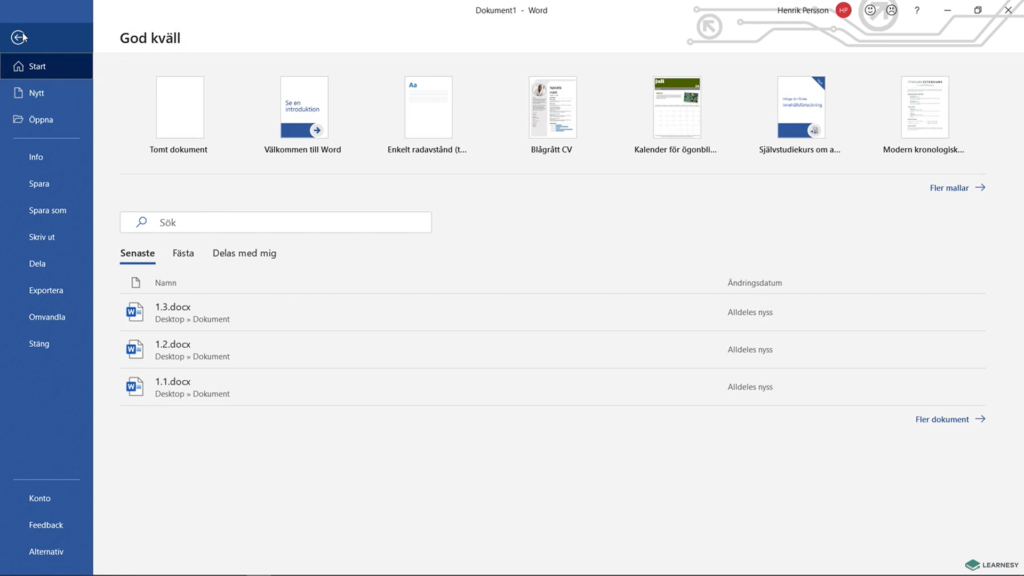Click Word file icon beside 1.2.docx
This screenshot has height=576, width=1024.
(x=135, y=349)
